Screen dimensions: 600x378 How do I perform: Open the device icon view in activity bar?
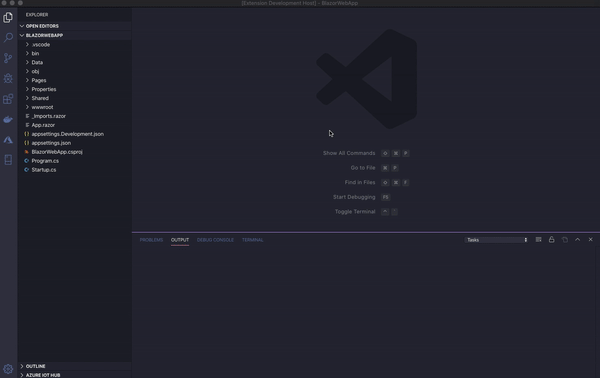click(x=8, y=160)
